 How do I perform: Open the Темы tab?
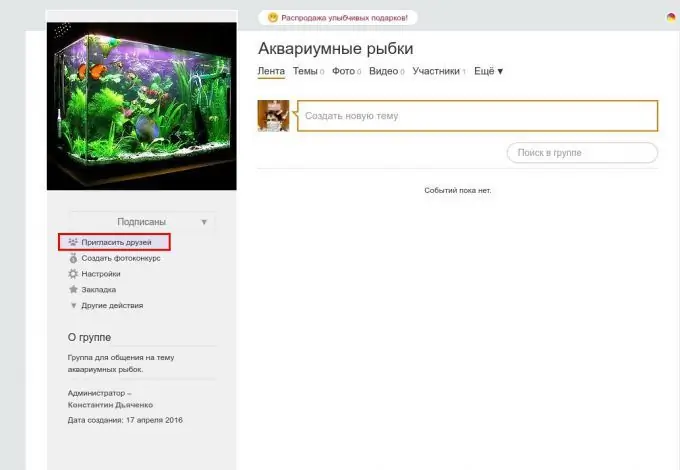click(305, 72)
